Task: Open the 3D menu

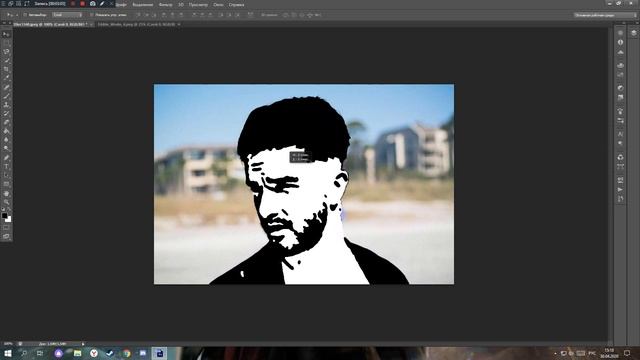Action: click(181, 4)
